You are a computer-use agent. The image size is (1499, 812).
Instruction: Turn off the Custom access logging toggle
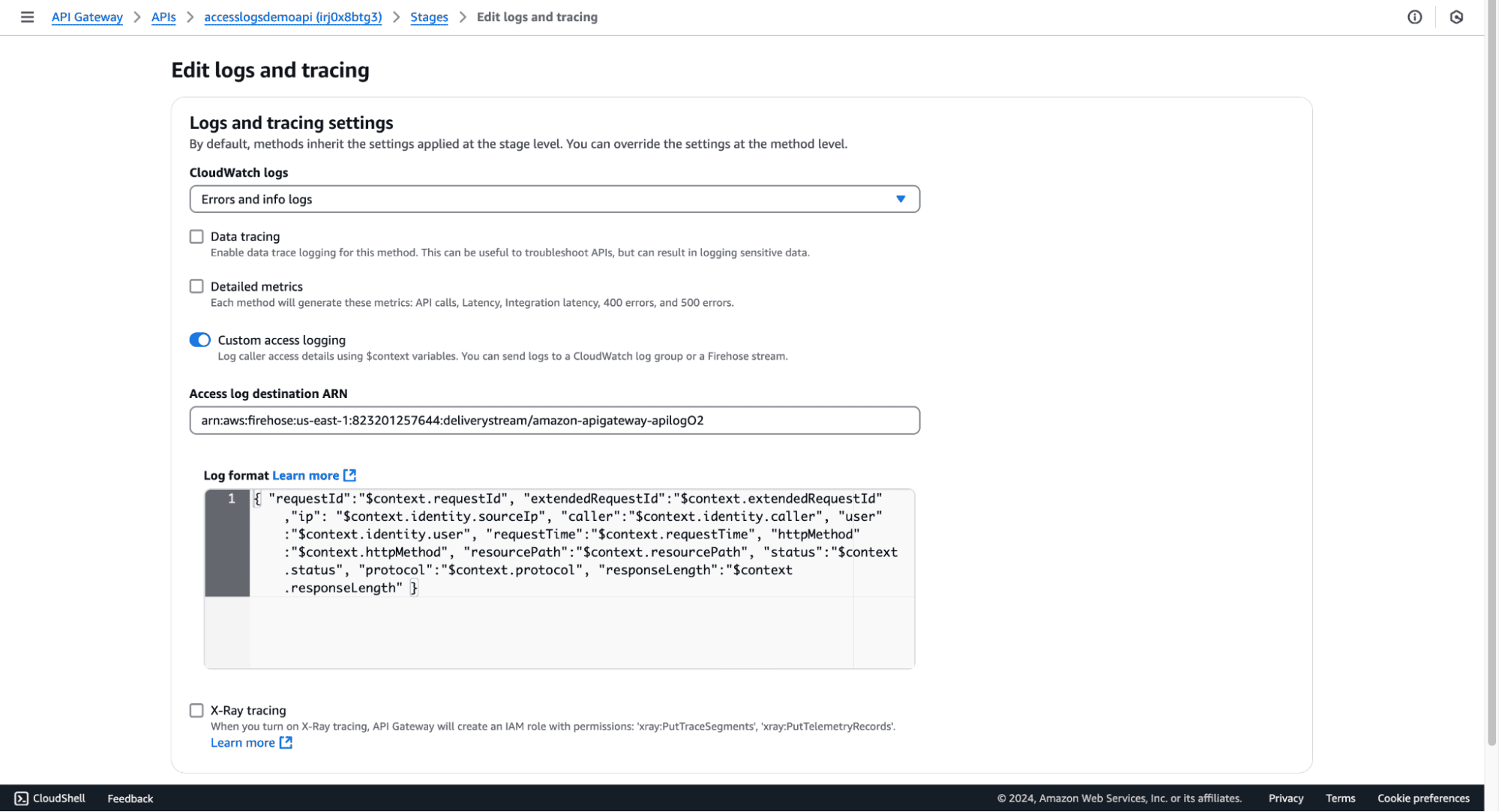click(199, 340)
